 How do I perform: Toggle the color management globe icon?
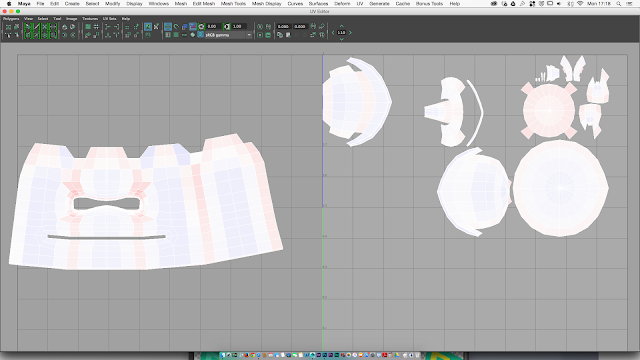(193, 35)
